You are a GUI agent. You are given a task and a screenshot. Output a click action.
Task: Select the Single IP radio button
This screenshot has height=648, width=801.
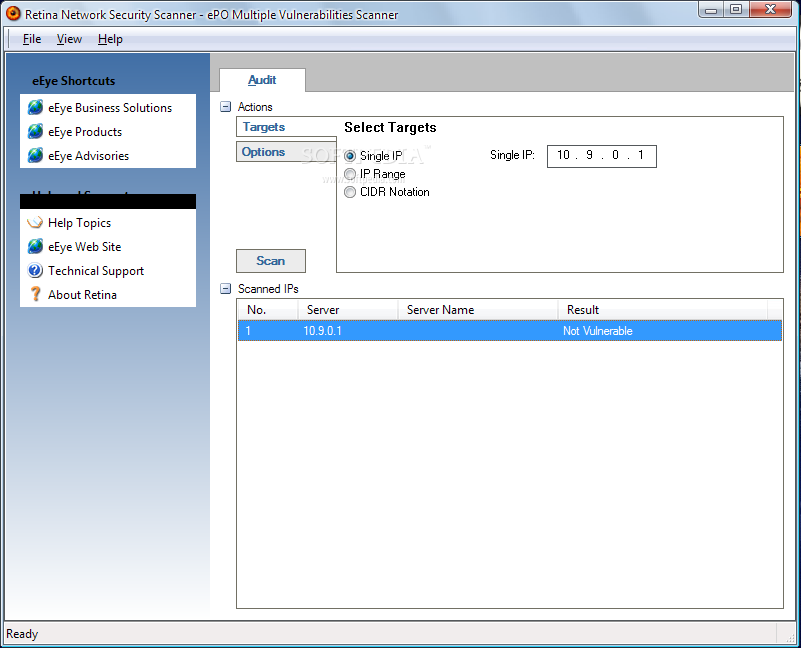(x=350, y=156)
